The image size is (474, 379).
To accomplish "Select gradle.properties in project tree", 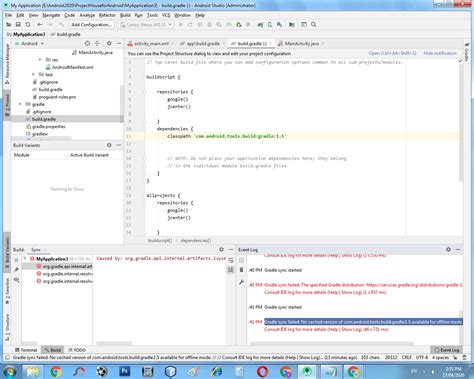I will coord(49,127).
